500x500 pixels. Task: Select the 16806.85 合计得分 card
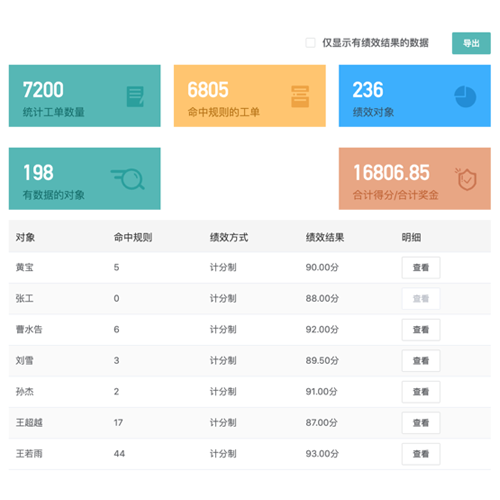tap(415, 179)
